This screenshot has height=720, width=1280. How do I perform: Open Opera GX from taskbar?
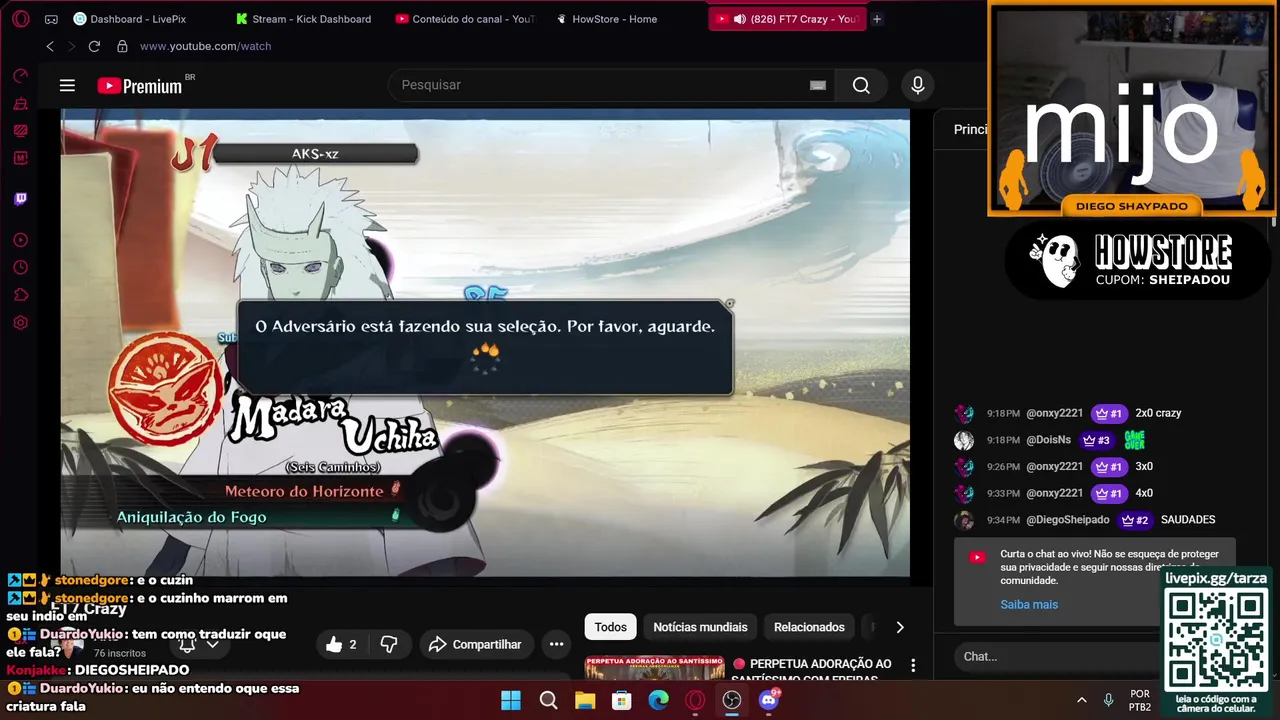pos(695,700)
